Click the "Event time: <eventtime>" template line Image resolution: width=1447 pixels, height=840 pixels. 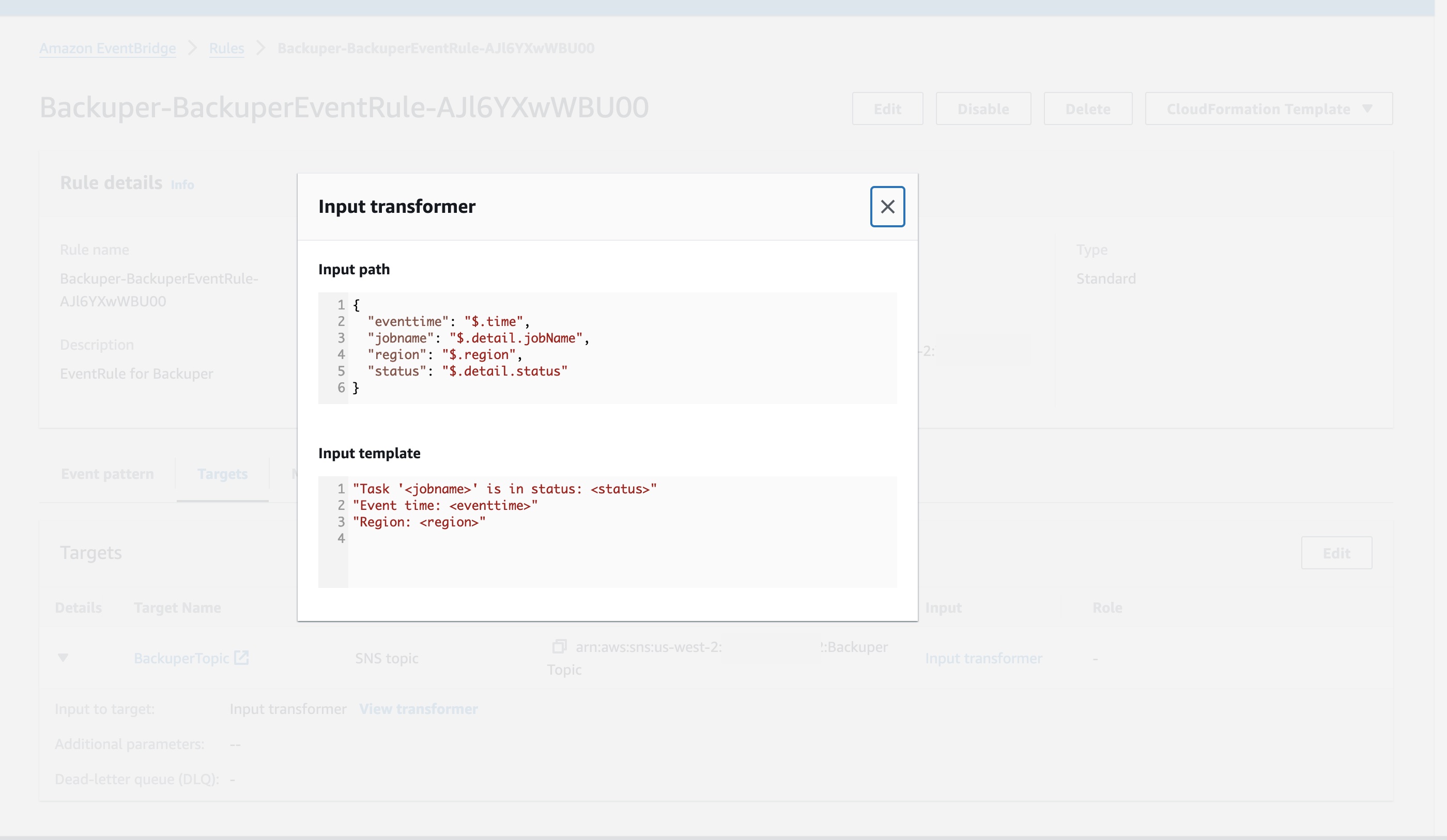coord(445,506)
